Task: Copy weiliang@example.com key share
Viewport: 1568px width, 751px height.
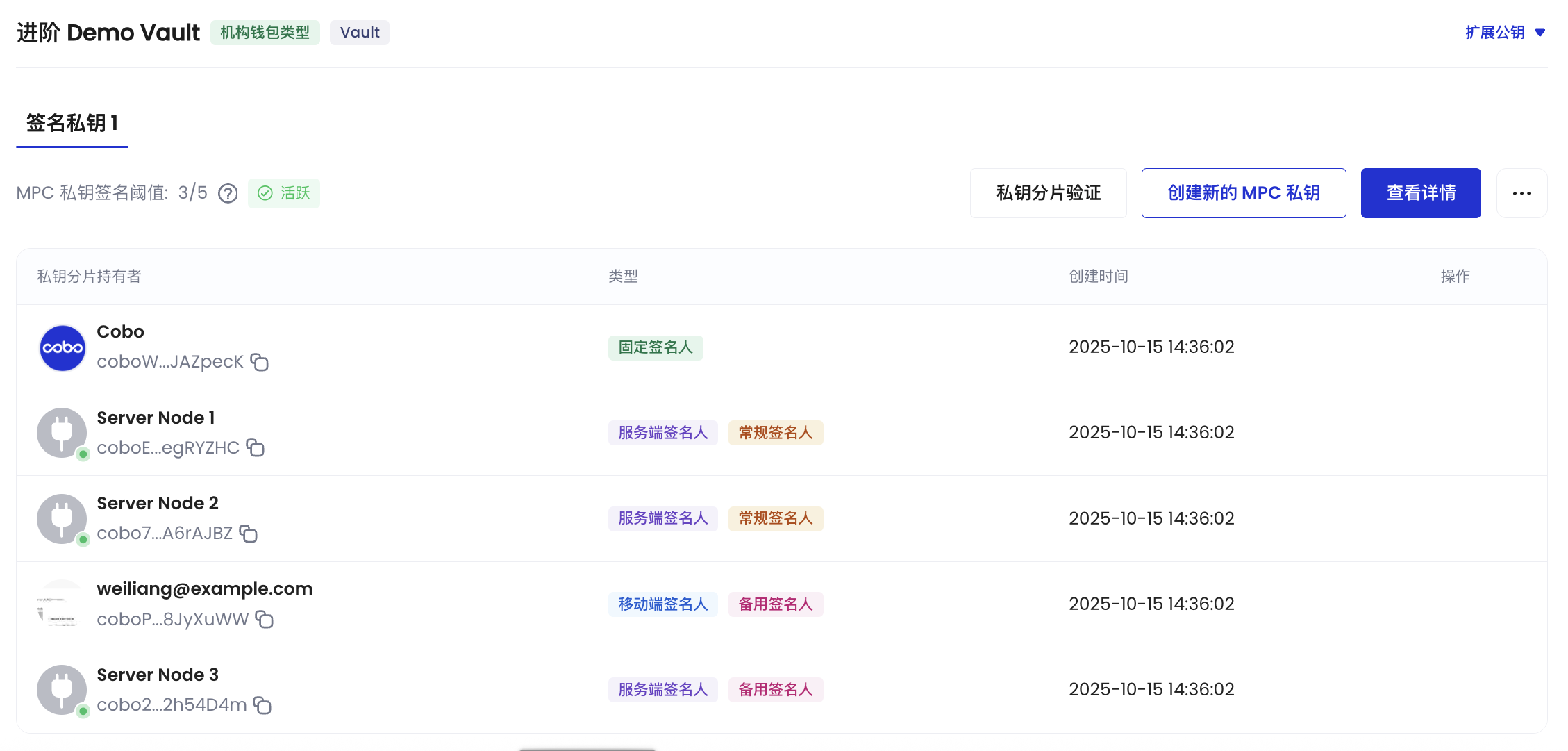Action: coord(265,620)
